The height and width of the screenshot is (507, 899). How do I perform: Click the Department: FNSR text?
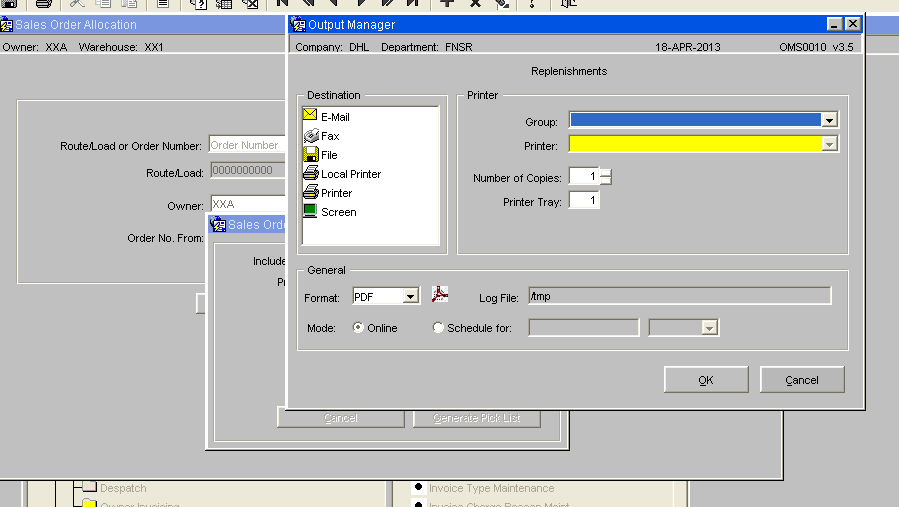pyautogui.click(x=427, y=47)
